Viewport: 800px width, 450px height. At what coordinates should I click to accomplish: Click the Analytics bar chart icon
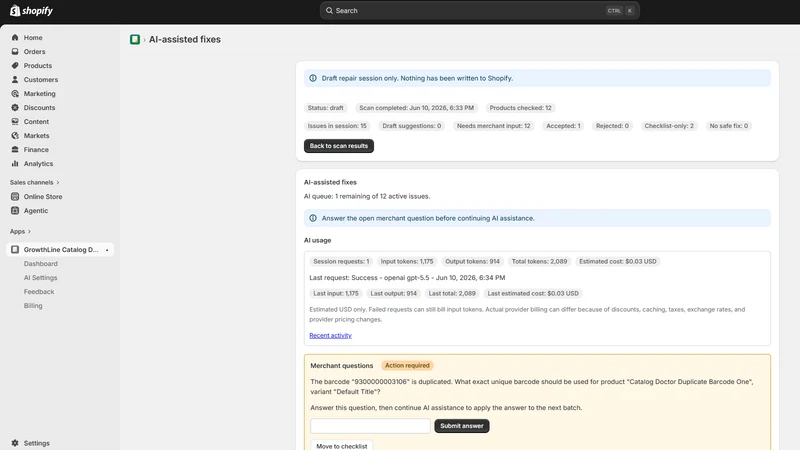coord(15,164)
